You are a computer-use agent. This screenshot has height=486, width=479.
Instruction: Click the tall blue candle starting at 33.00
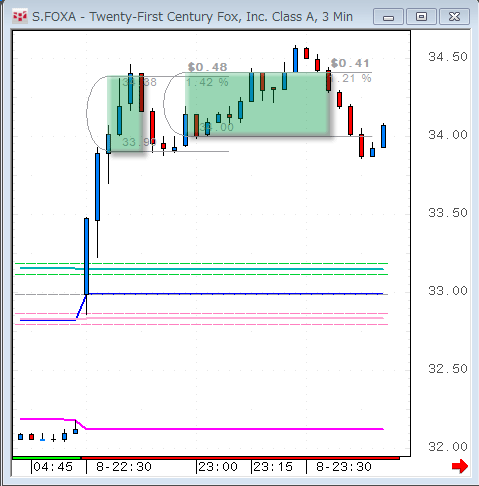coord(86,256)
